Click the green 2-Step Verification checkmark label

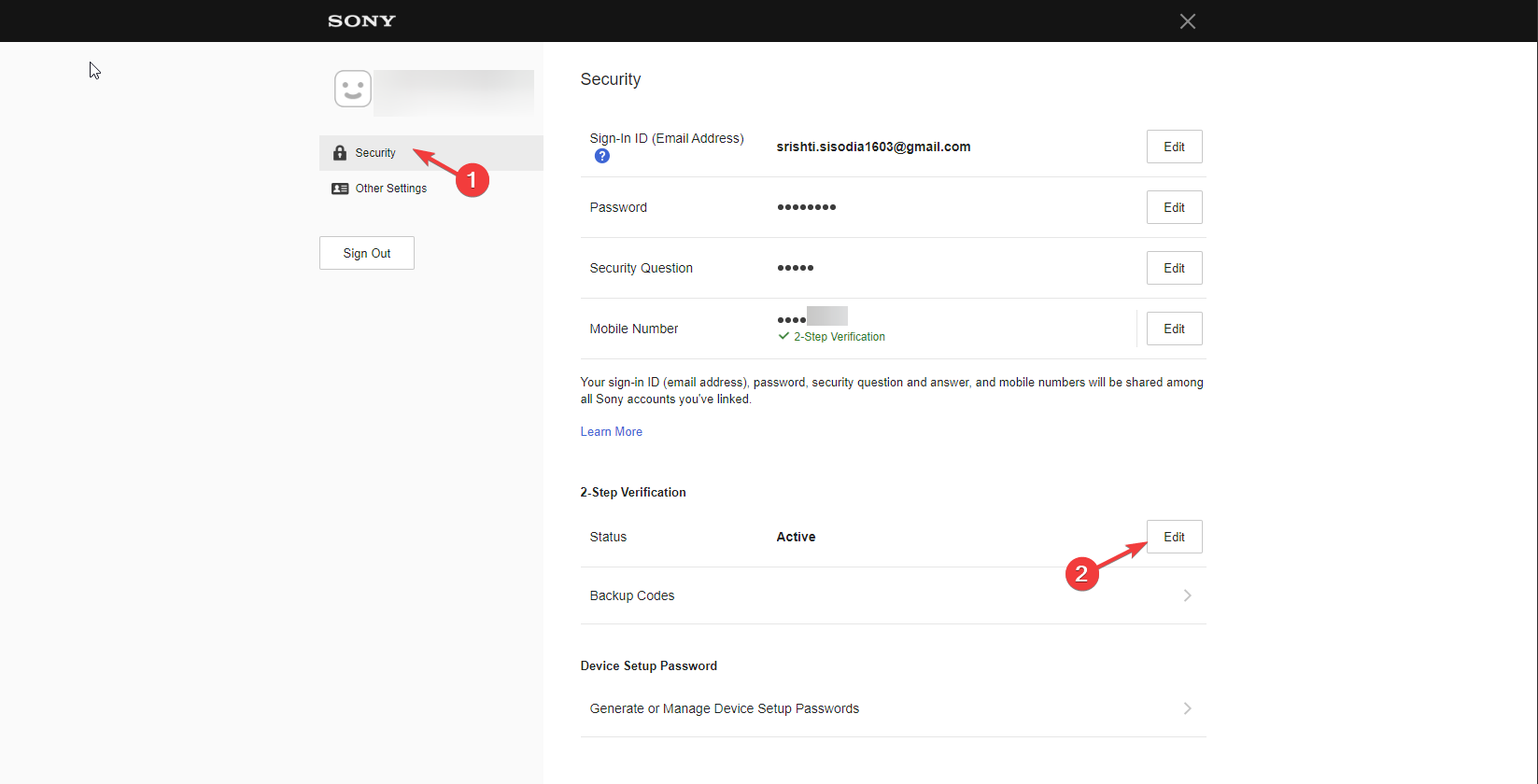[831, 337]
